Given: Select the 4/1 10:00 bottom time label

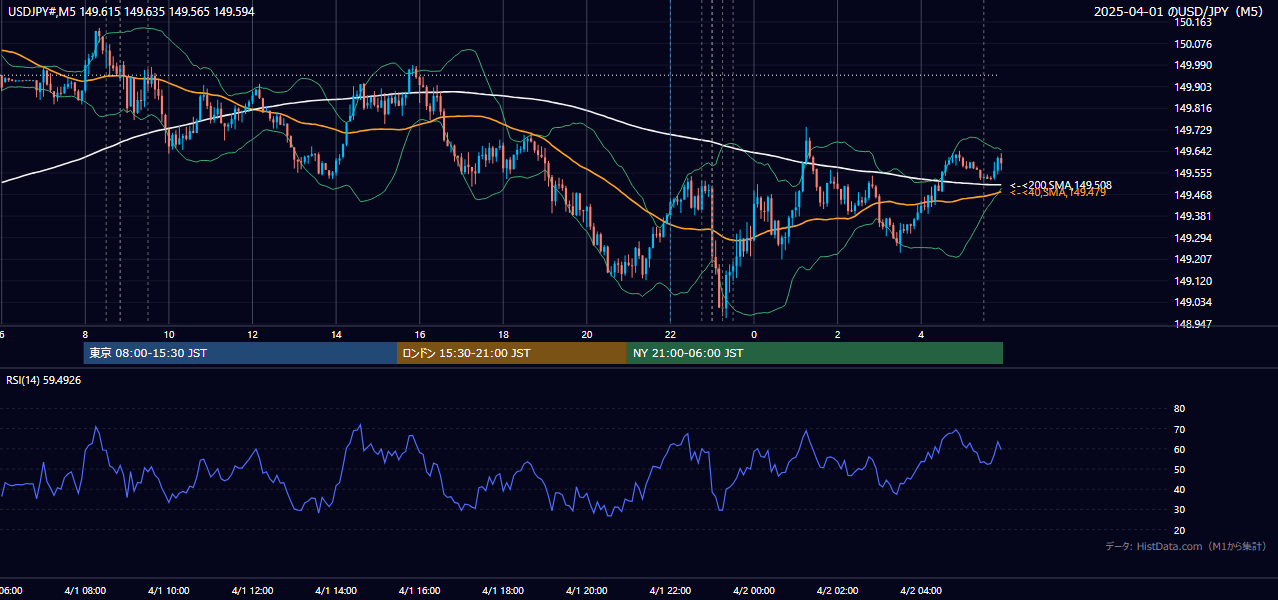Looking at the screenshot, I should [x=168, y=591].
